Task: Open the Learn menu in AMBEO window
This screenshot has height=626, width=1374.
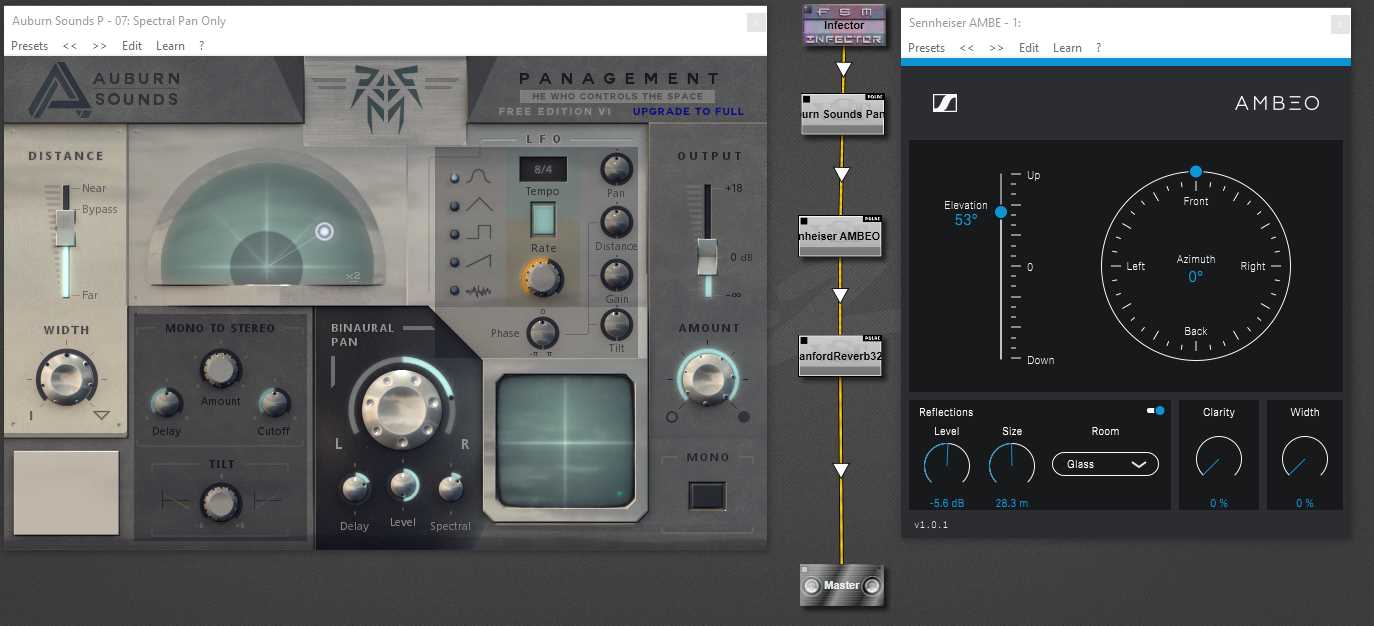Action: tap(1067, 48)
